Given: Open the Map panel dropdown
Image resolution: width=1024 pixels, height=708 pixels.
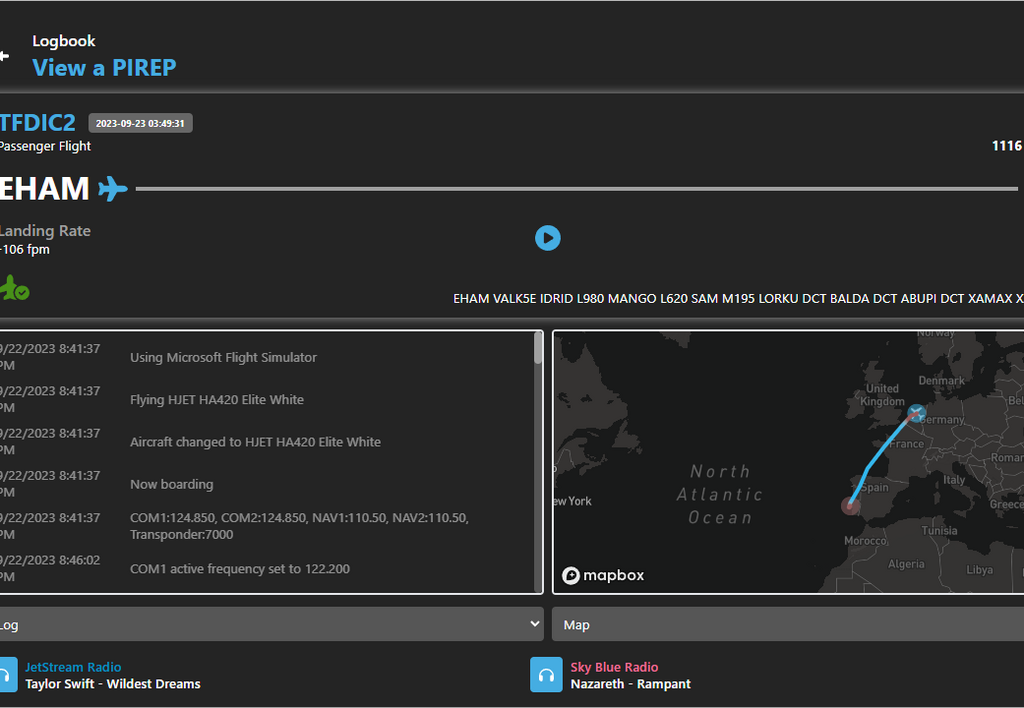Looking at the screenshot, I should pos(788,624).
